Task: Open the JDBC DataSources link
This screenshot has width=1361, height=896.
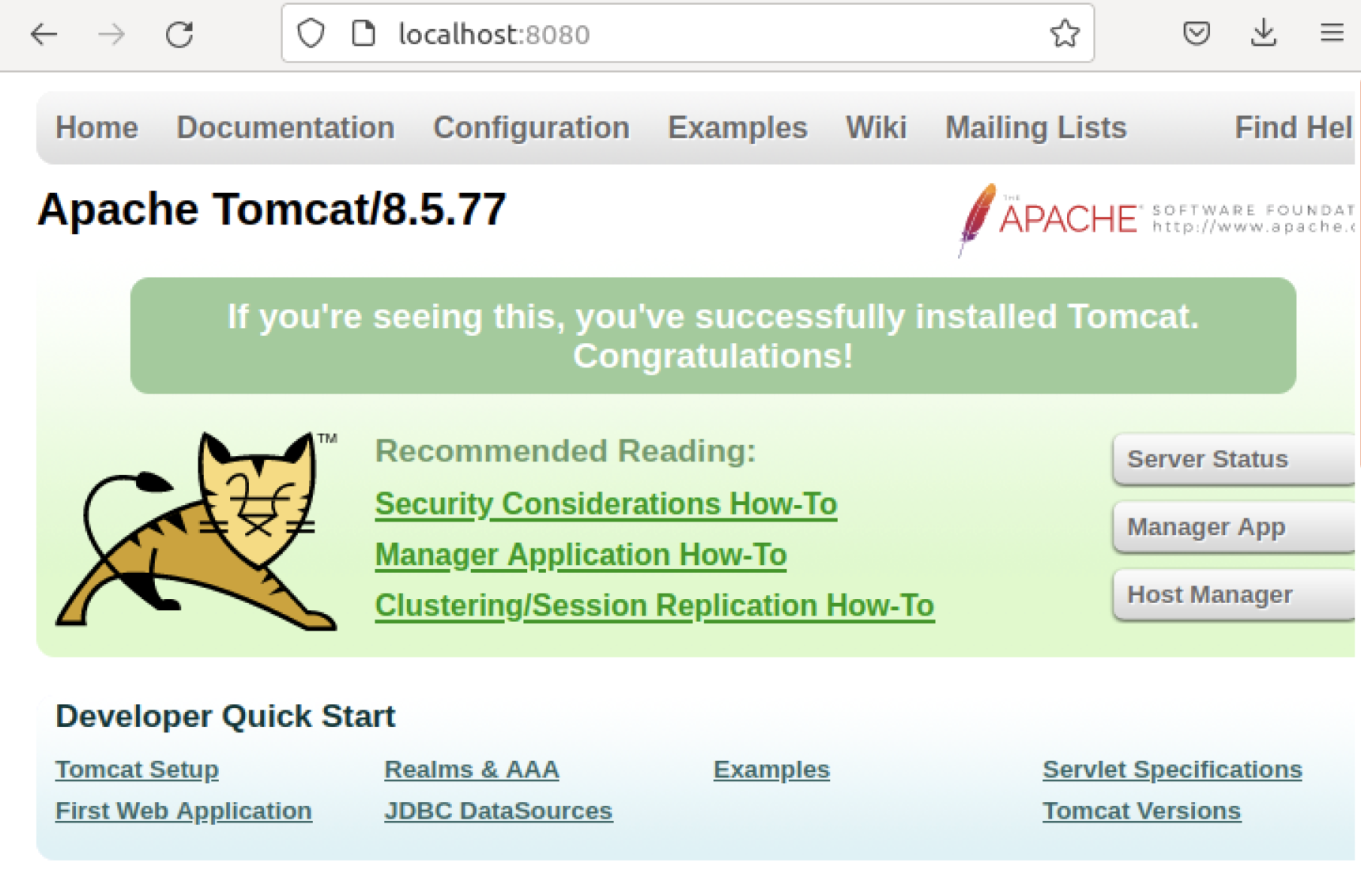Action: pyautogui.click(x=498, y=811)
